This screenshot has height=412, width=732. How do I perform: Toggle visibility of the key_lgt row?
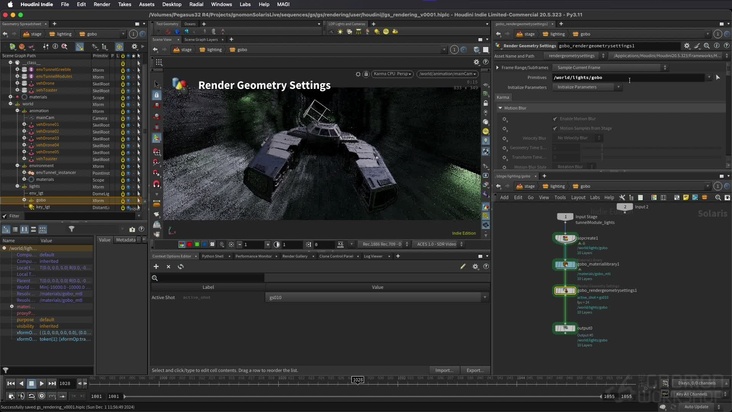128,207
